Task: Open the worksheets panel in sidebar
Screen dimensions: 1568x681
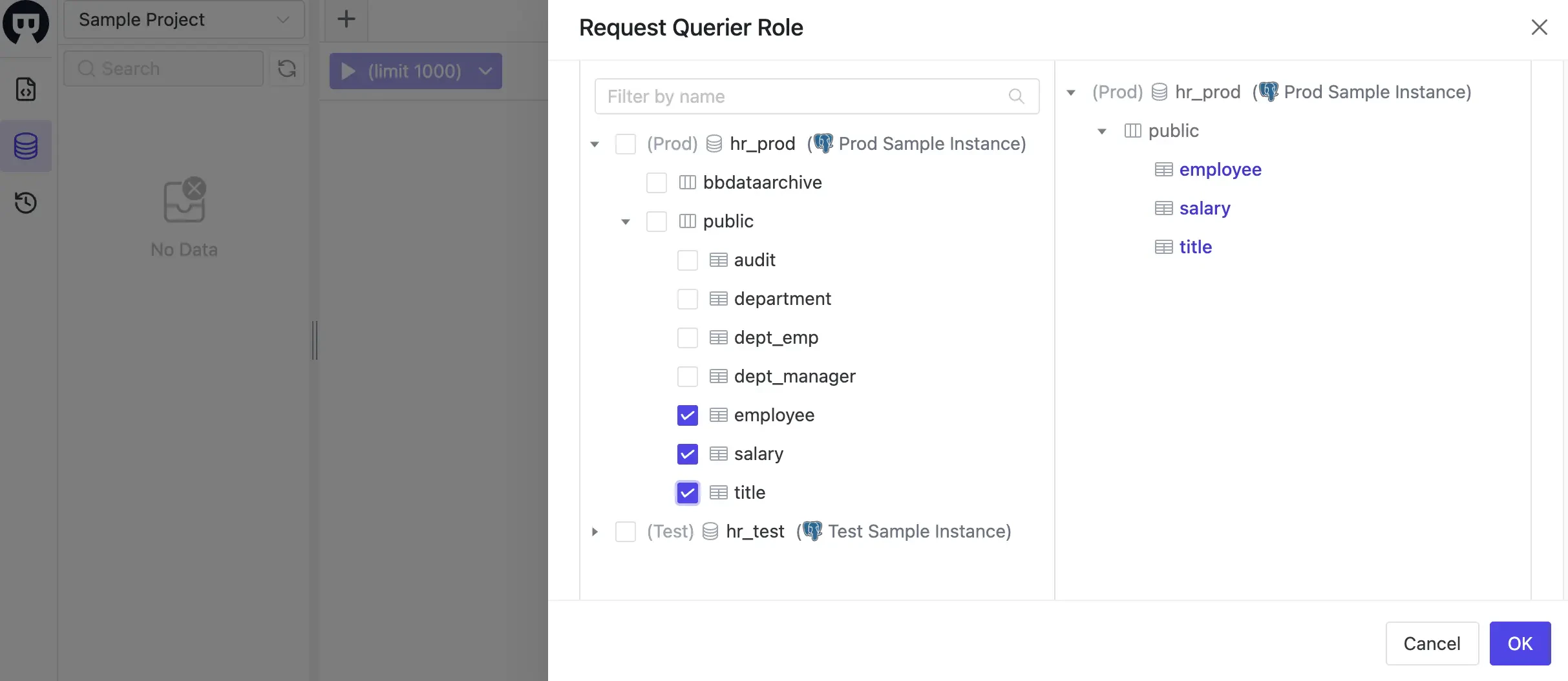Action: [26, 89]
